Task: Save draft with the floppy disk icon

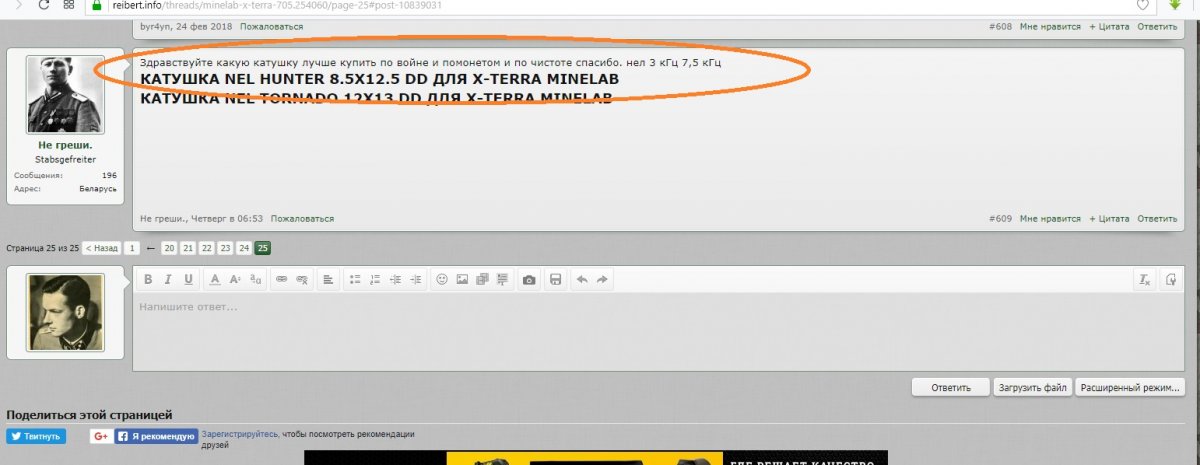Action: [556, 280]
